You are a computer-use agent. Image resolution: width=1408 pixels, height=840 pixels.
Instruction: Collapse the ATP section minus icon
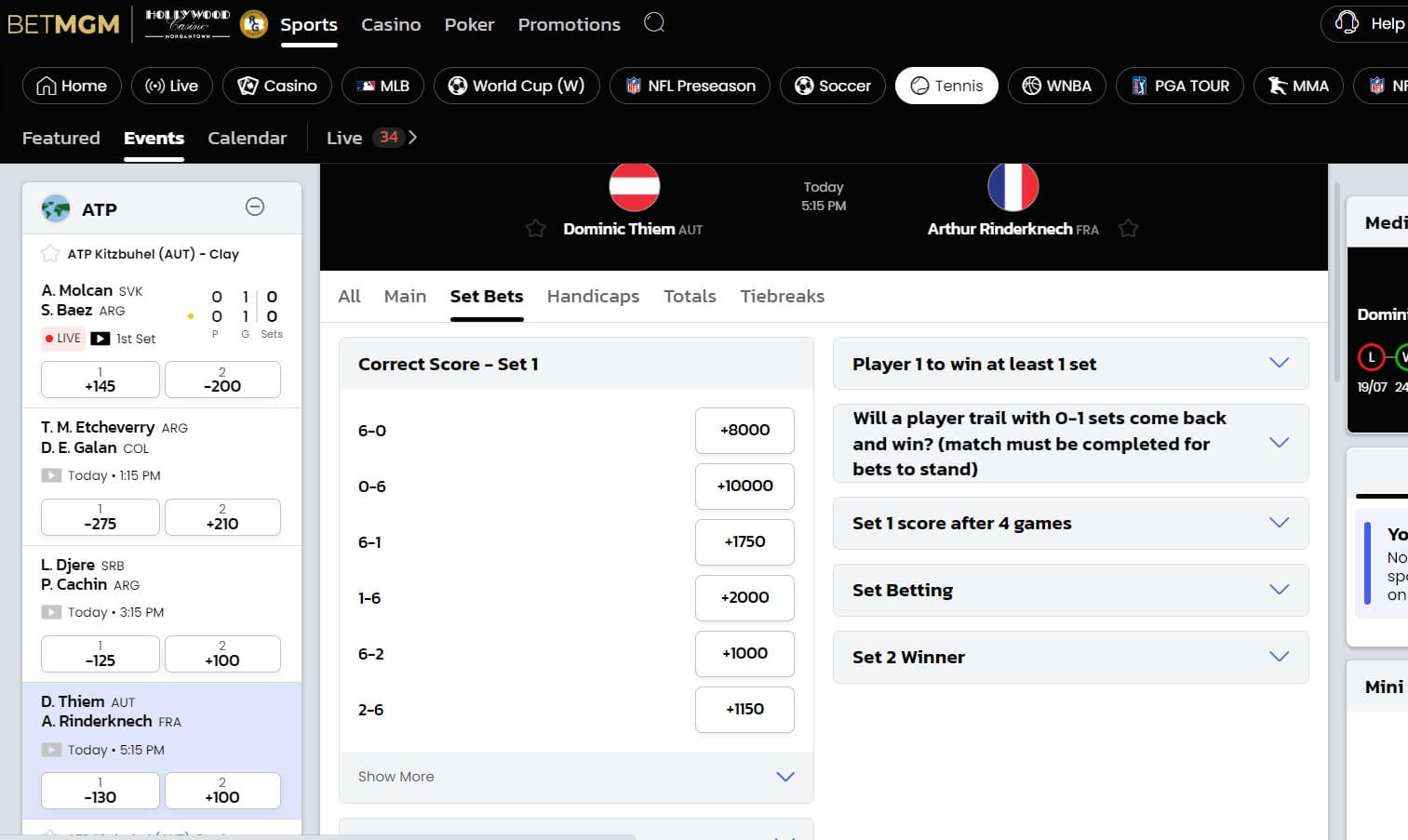(x=255, y=207)
